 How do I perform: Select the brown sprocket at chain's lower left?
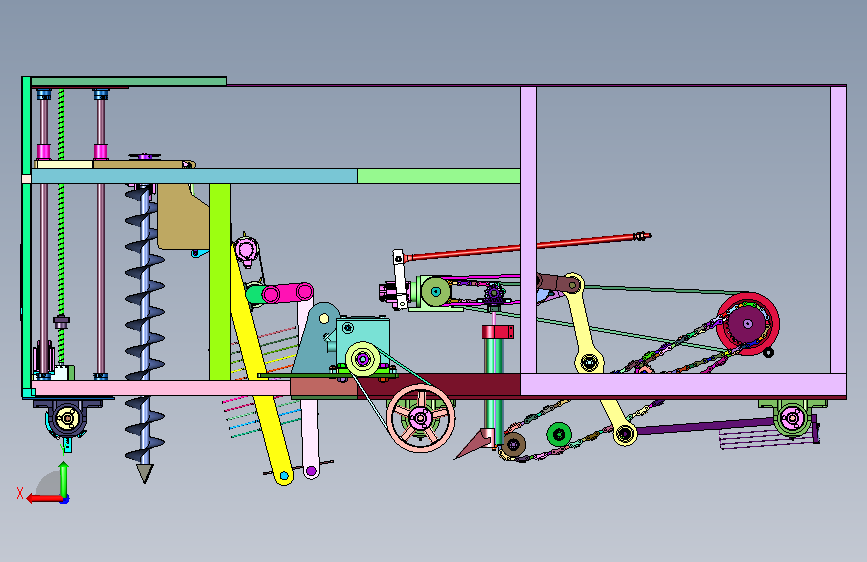(513, 444)
